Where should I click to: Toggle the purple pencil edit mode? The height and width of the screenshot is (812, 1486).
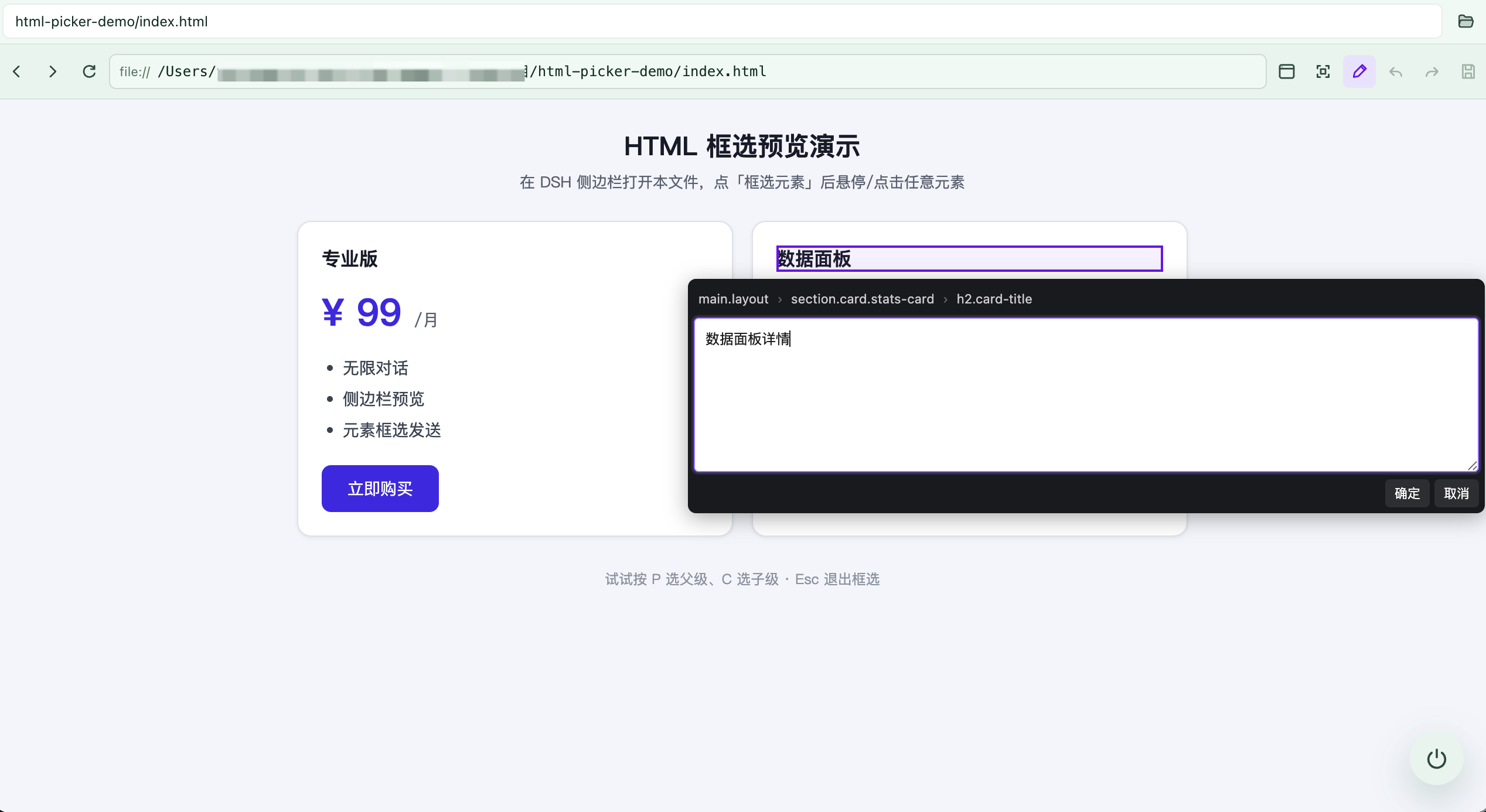[1359, 71]
